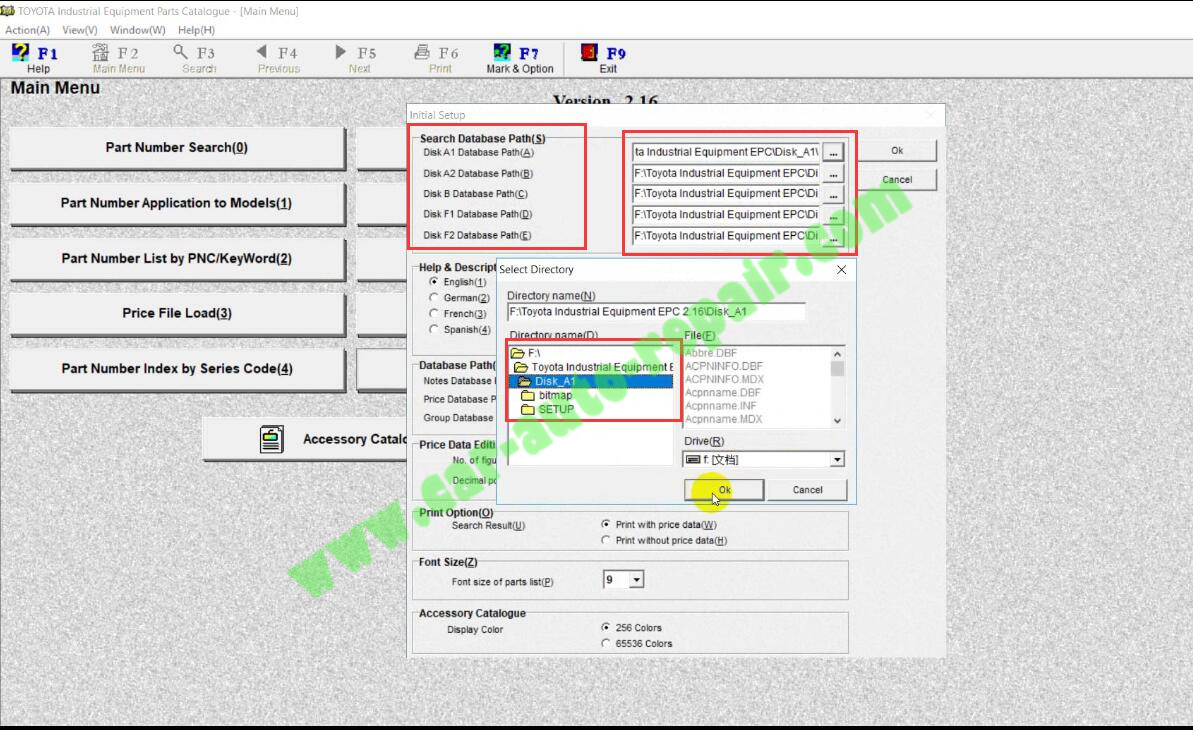Click Acpnname.MDX in the file list
Viewport: 1193px width, 730px height.
(x=724, y=419)
